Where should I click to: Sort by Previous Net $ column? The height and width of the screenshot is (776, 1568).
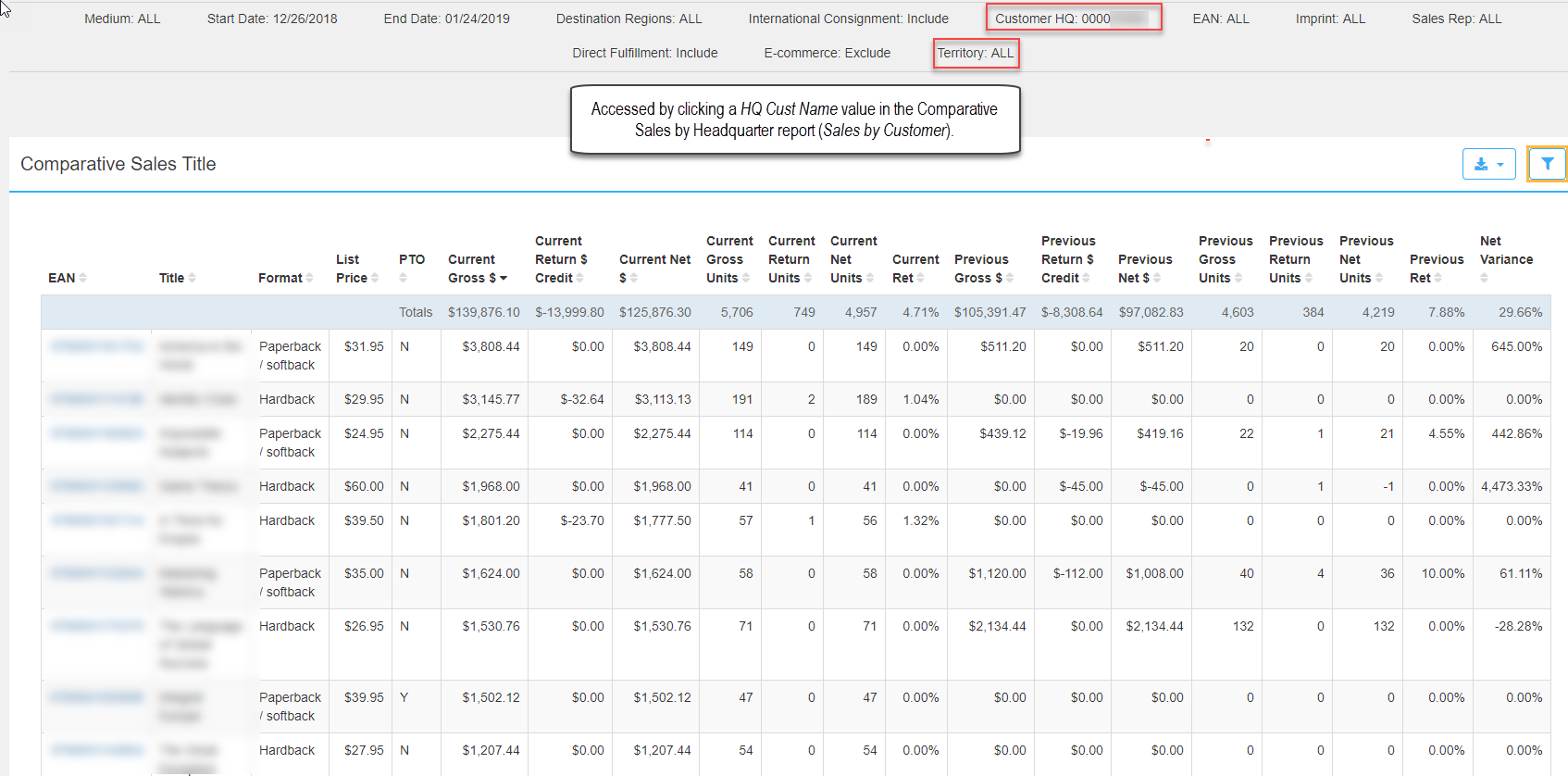1145,269
